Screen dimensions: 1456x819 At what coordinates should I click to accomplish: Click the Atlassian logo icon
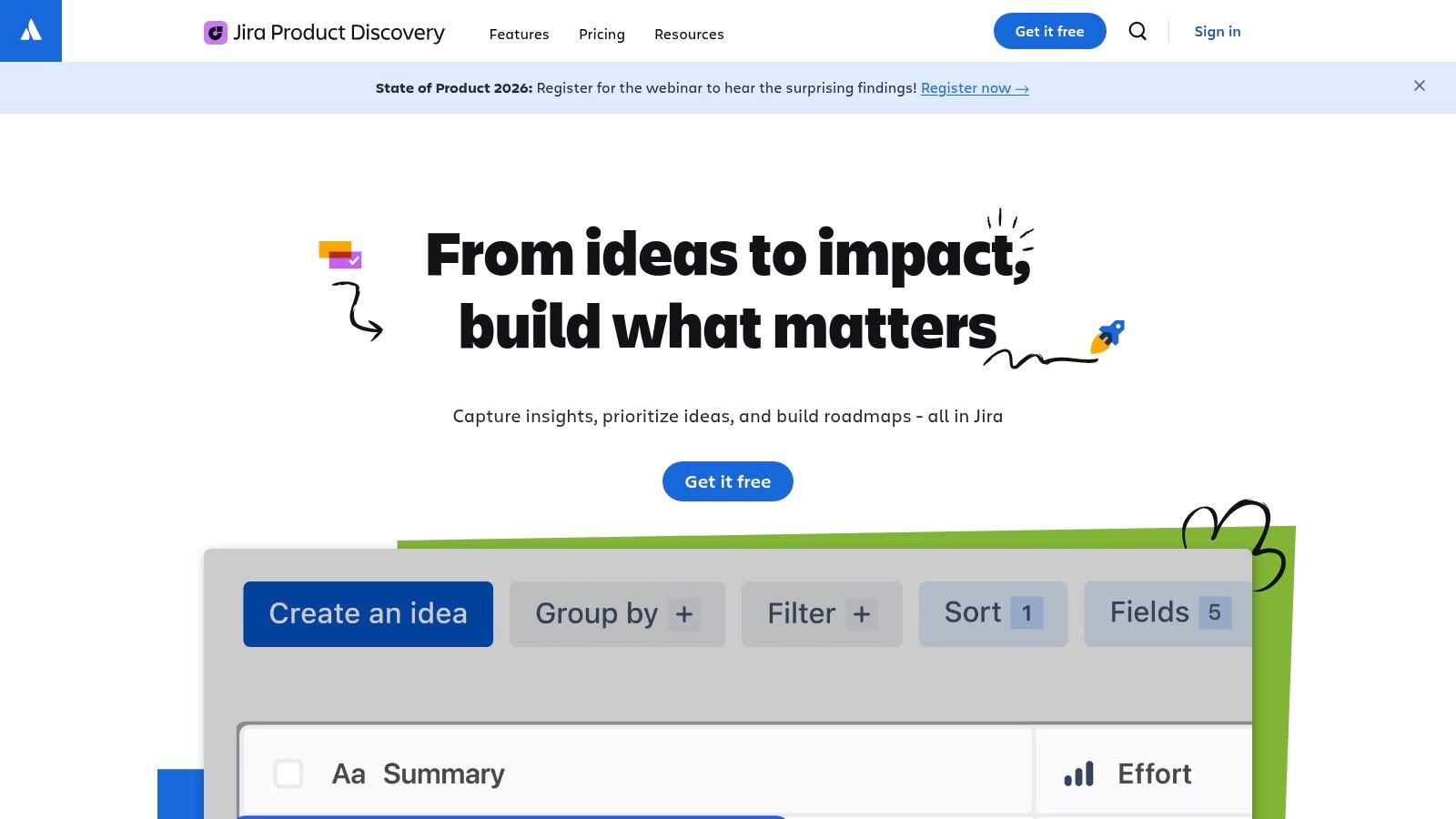(30, 30)
